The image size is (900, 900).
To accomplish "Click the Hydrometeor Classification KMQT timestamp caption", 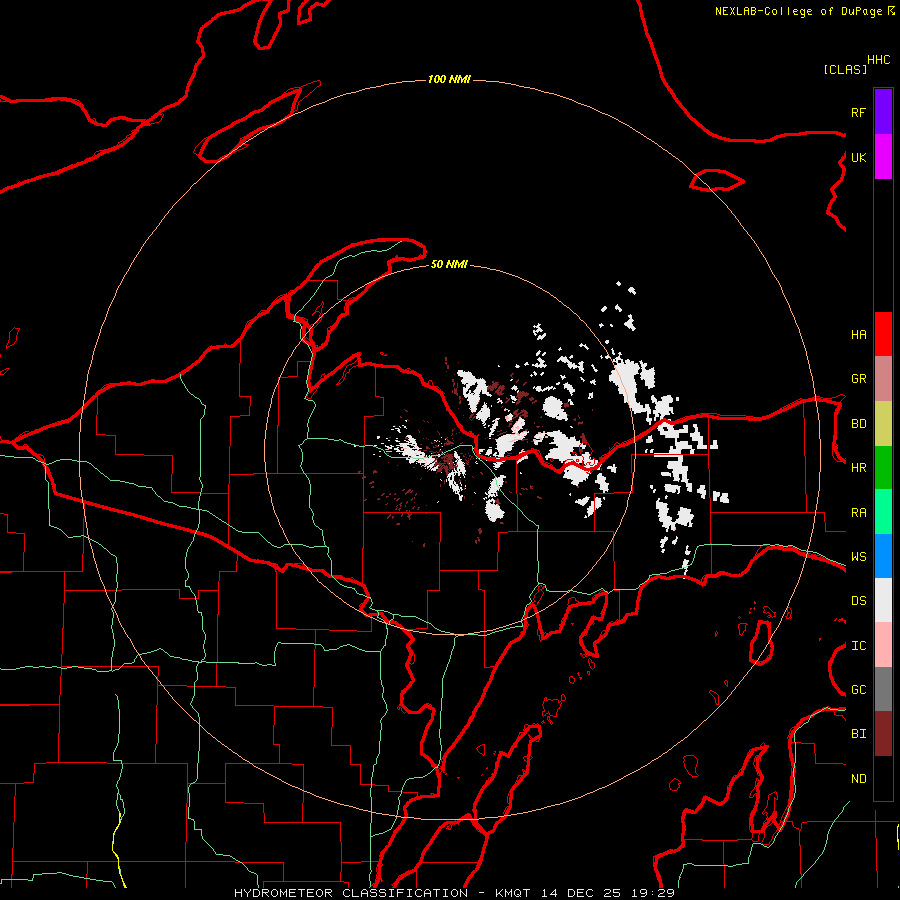I will 454,893.
